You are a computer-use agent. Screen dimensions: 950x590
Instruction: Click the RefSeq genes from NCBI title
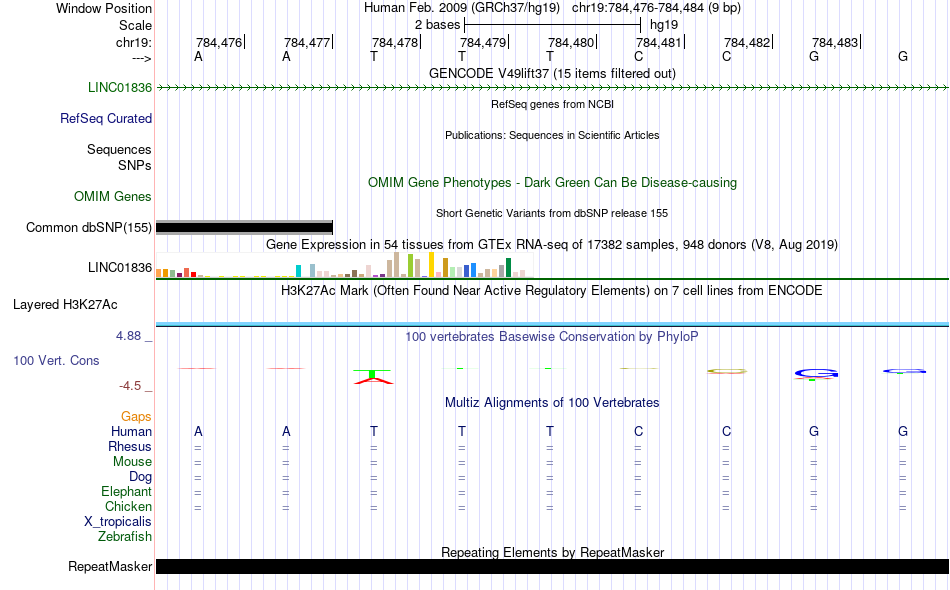552,104
